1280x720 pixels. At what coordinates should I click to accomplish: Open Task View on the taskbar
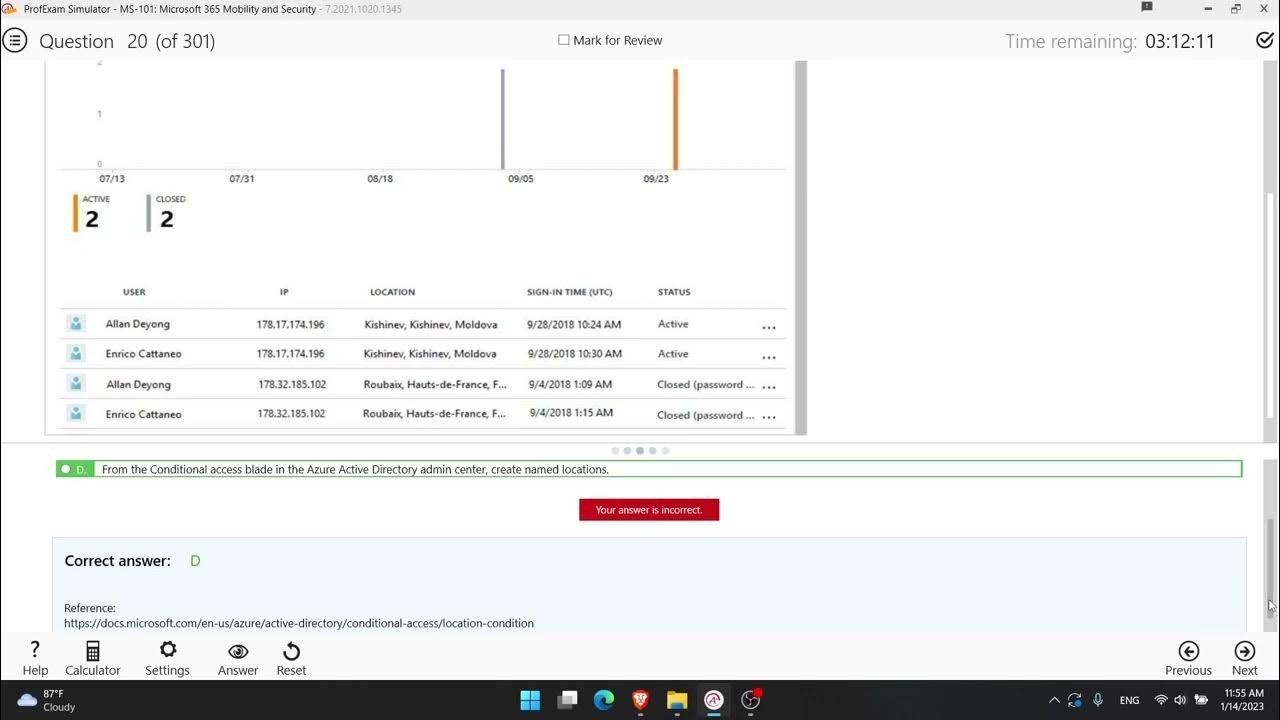[567, 700]
